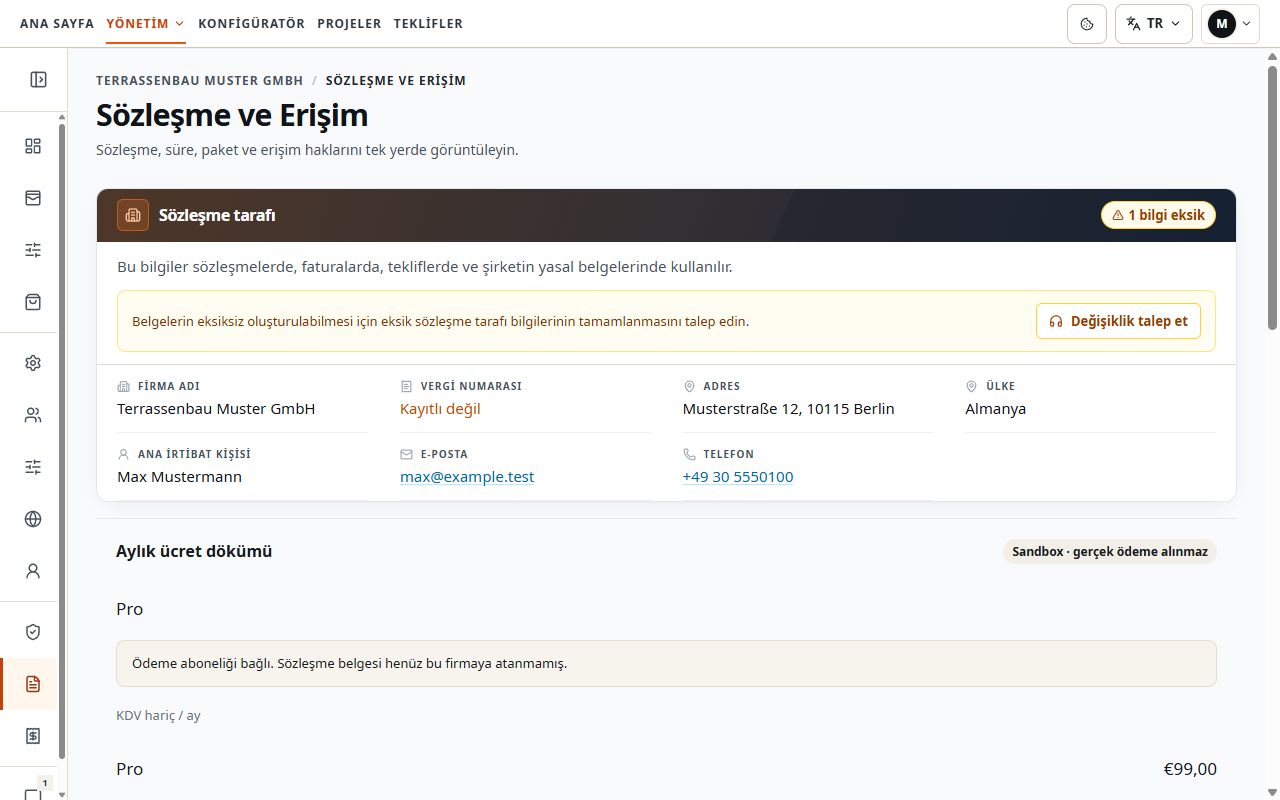
Task: Open the settings gear icon in sidebar
Action: pos(33,363)
